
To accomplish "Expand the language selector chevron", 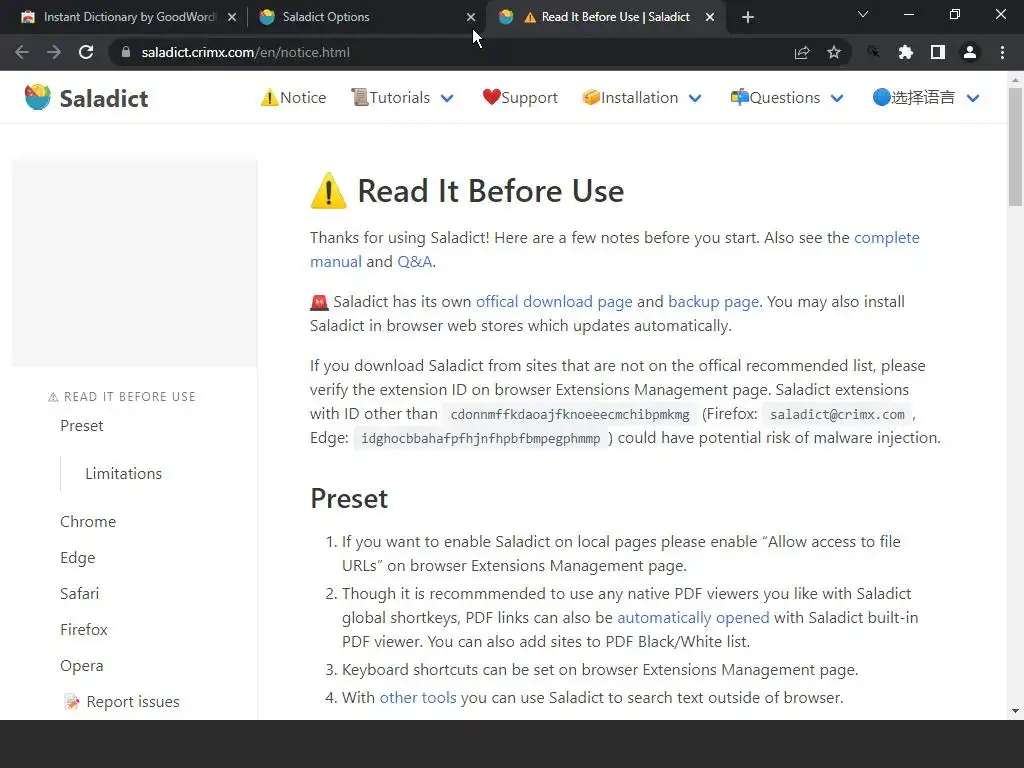I will point(973,98).
